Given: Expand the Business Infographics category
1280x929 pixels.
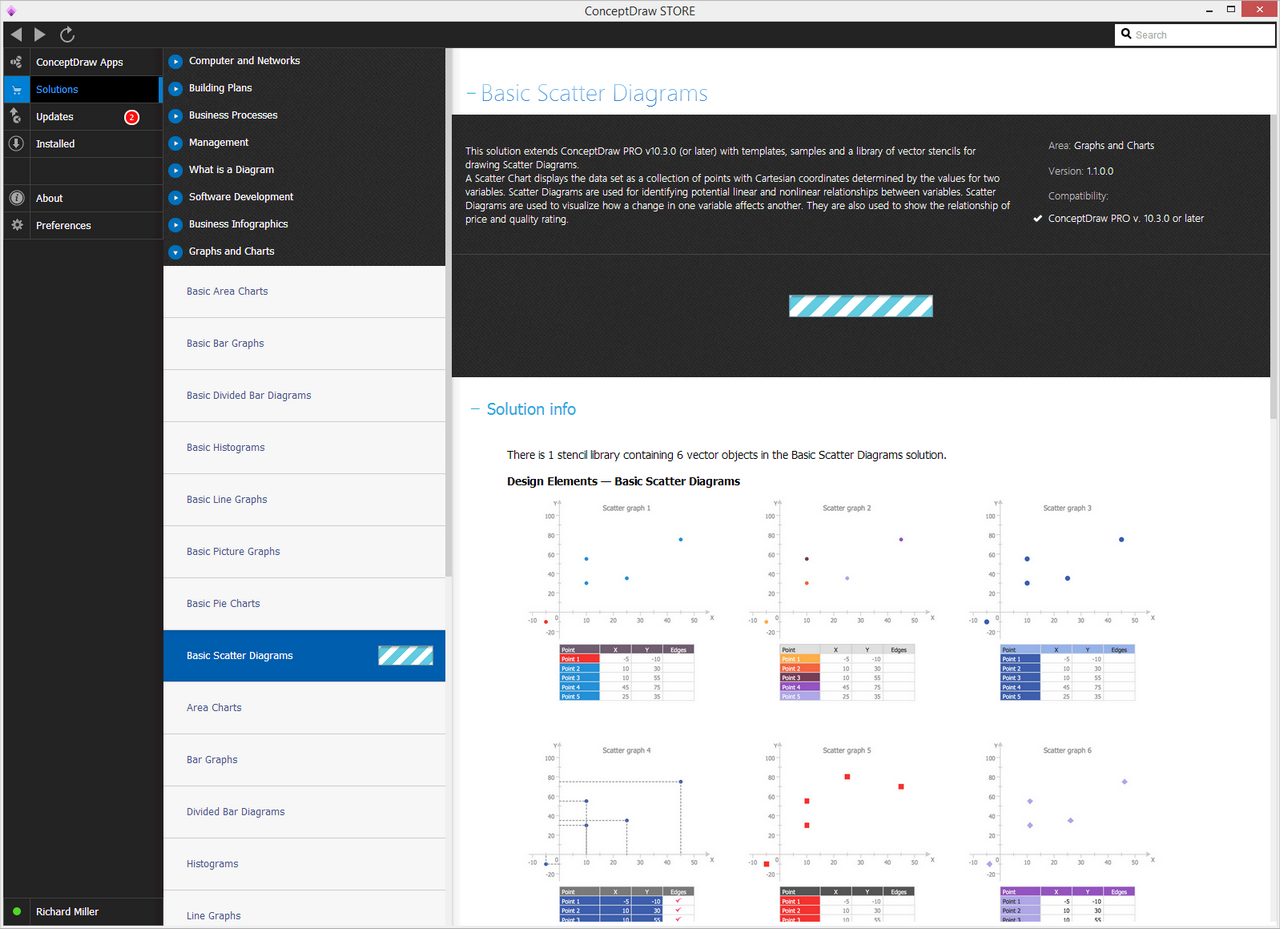Looking at the screenshot, I should point(175,224).
